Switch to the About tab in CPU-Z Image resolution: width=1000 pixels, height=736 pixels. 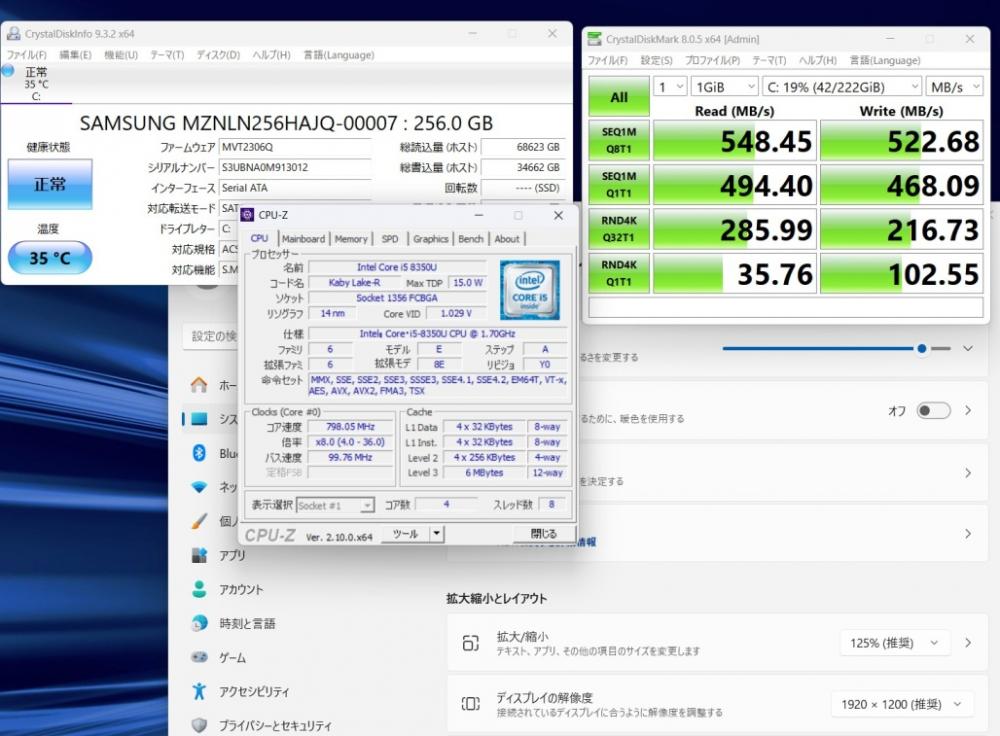pyautogui.click(x=507, y=239)
